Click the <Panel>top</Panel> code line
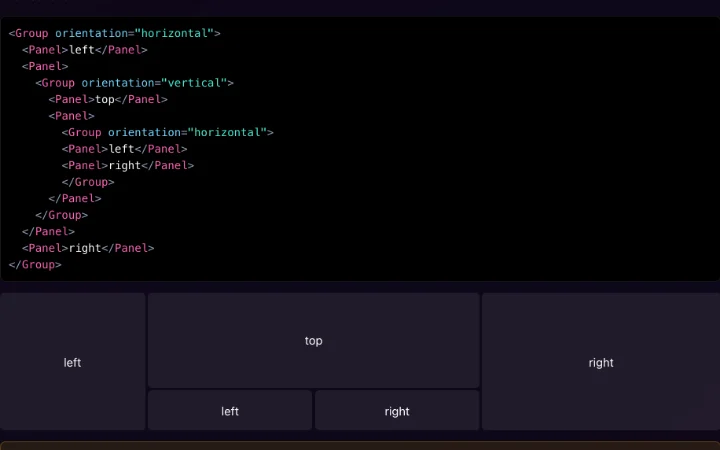Screen dimensions: 720x450 click(x=108, y=99)
